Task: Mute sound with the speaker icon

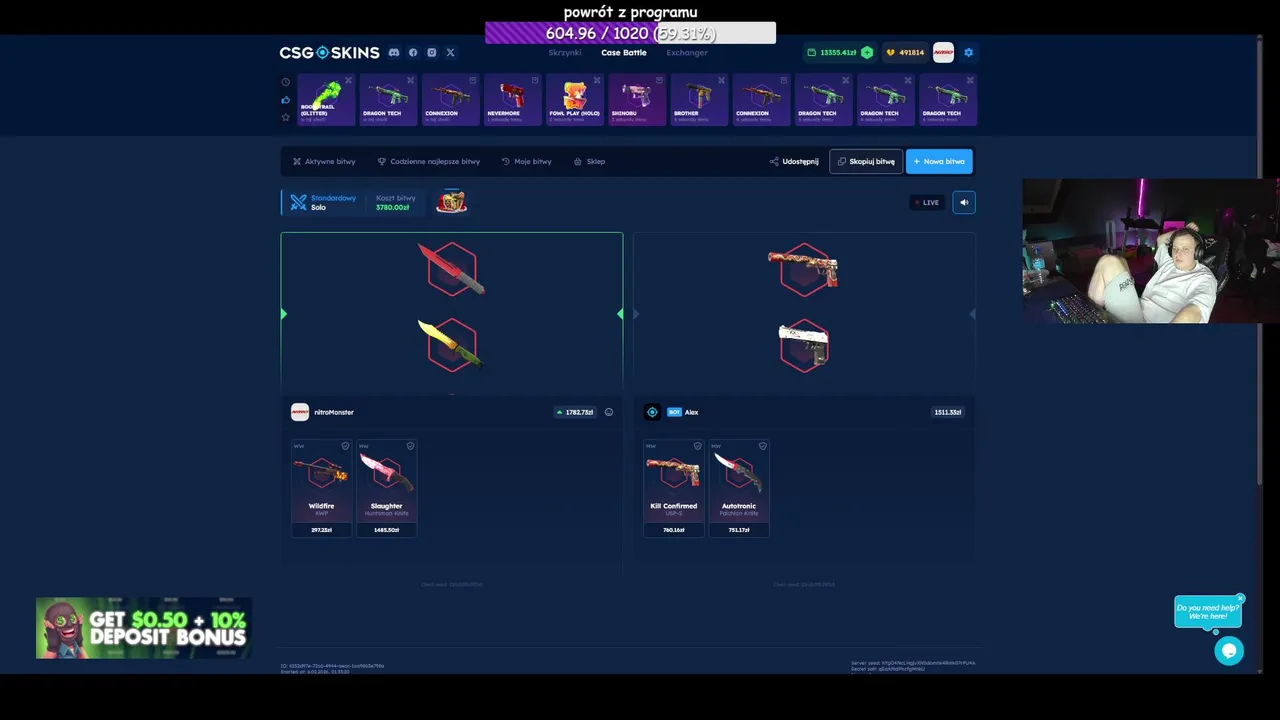Action: tap(964, 202)
